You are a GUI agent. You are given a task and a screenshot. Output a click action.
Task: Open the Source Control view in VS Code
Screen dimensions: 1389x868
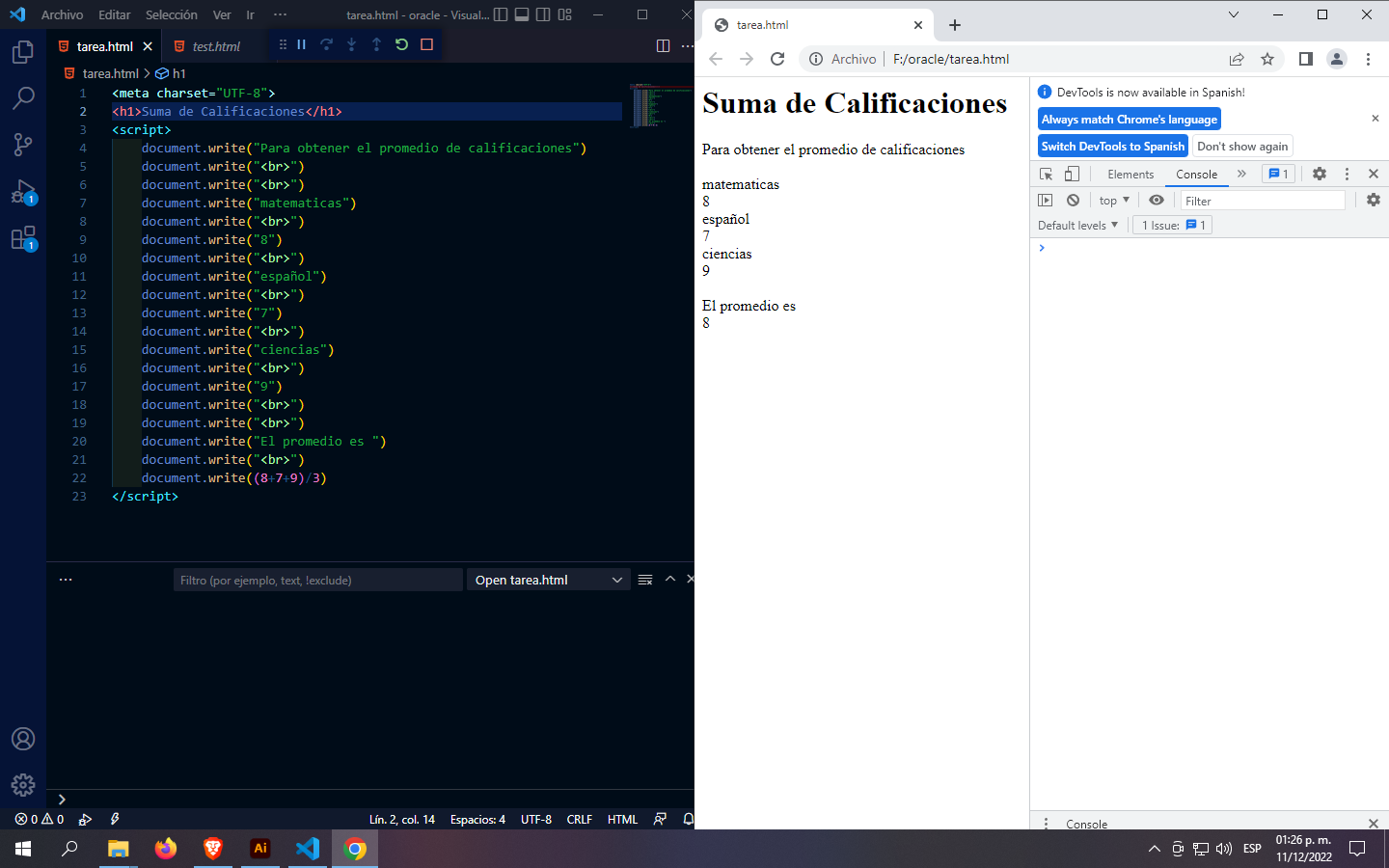[23, 145]
